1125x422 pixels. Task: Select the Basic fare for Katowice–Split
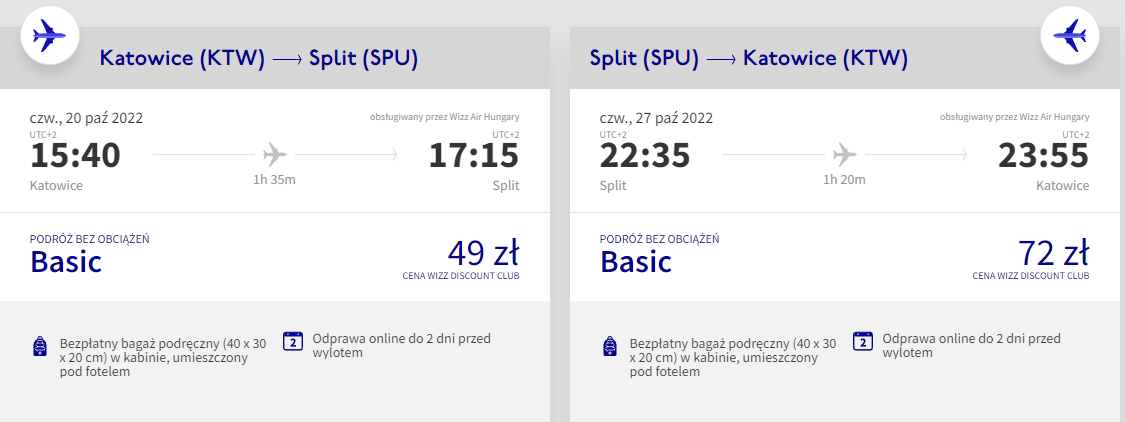click(x=66, y=262)
